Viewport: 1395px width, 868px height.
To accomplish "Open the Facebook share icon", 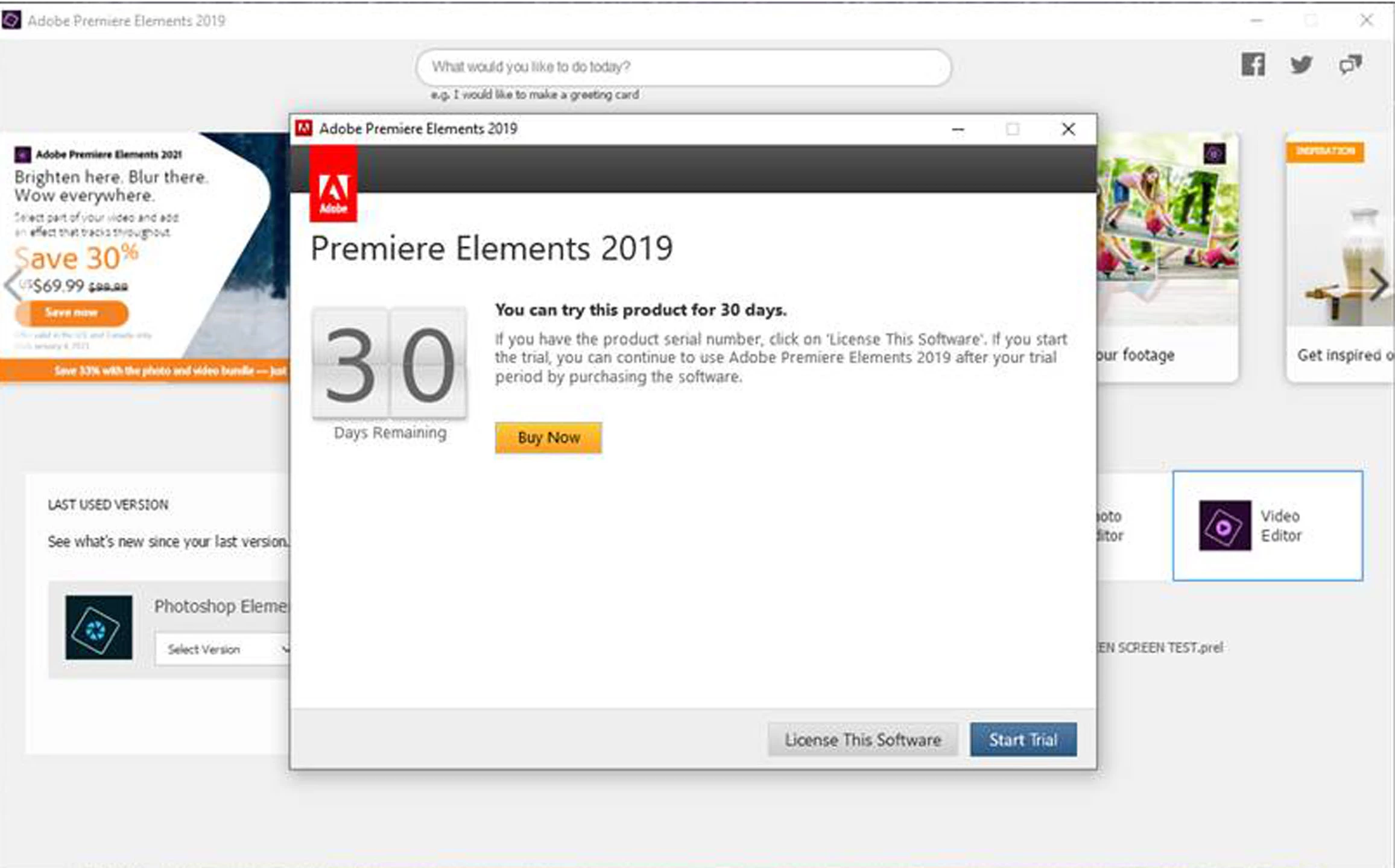I will pyautogui.click(x=1253, y=64).
